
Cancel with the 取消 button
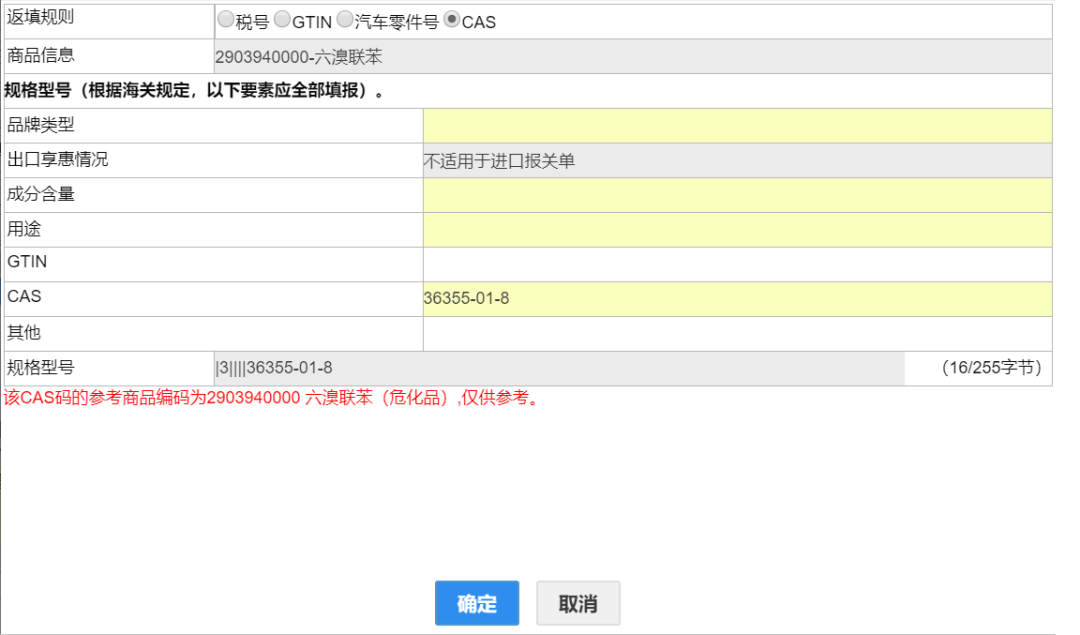(578, 603)
